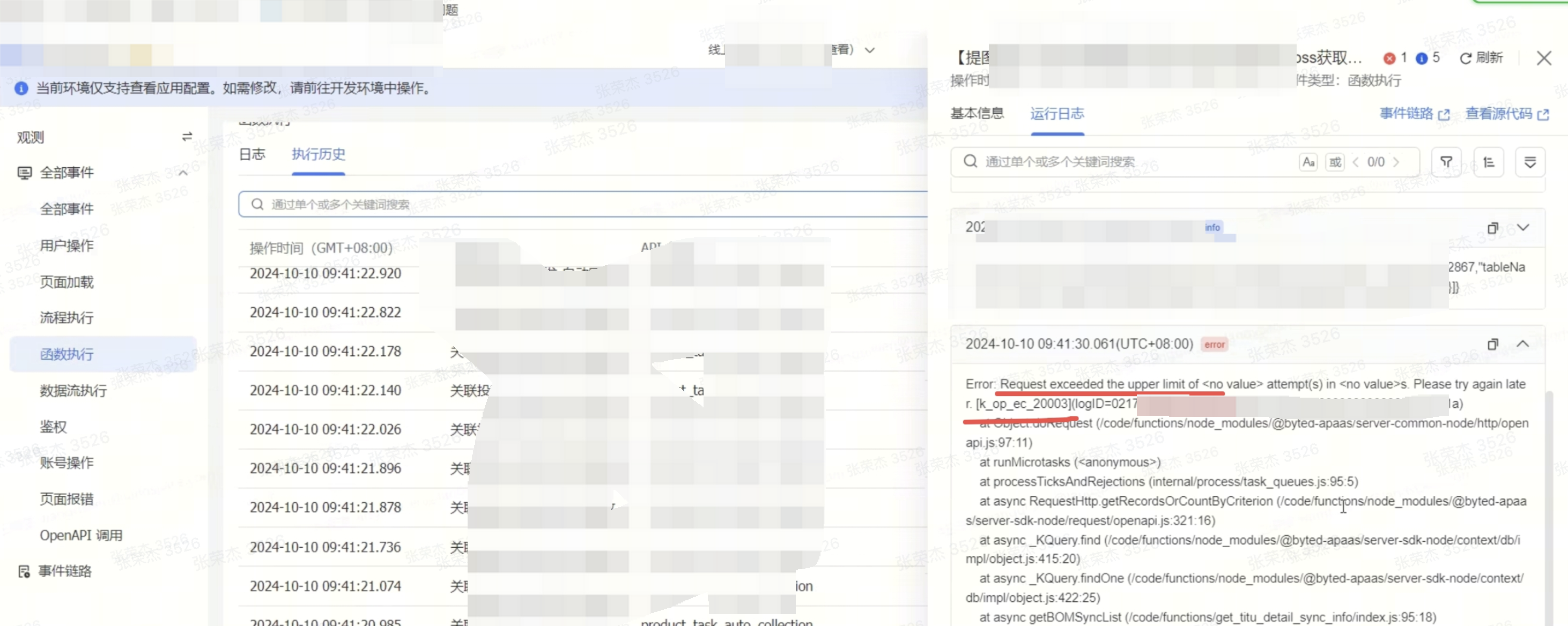Click the log panel vertical scrollbar
1568x626 pixels.
click(1548, 508)
